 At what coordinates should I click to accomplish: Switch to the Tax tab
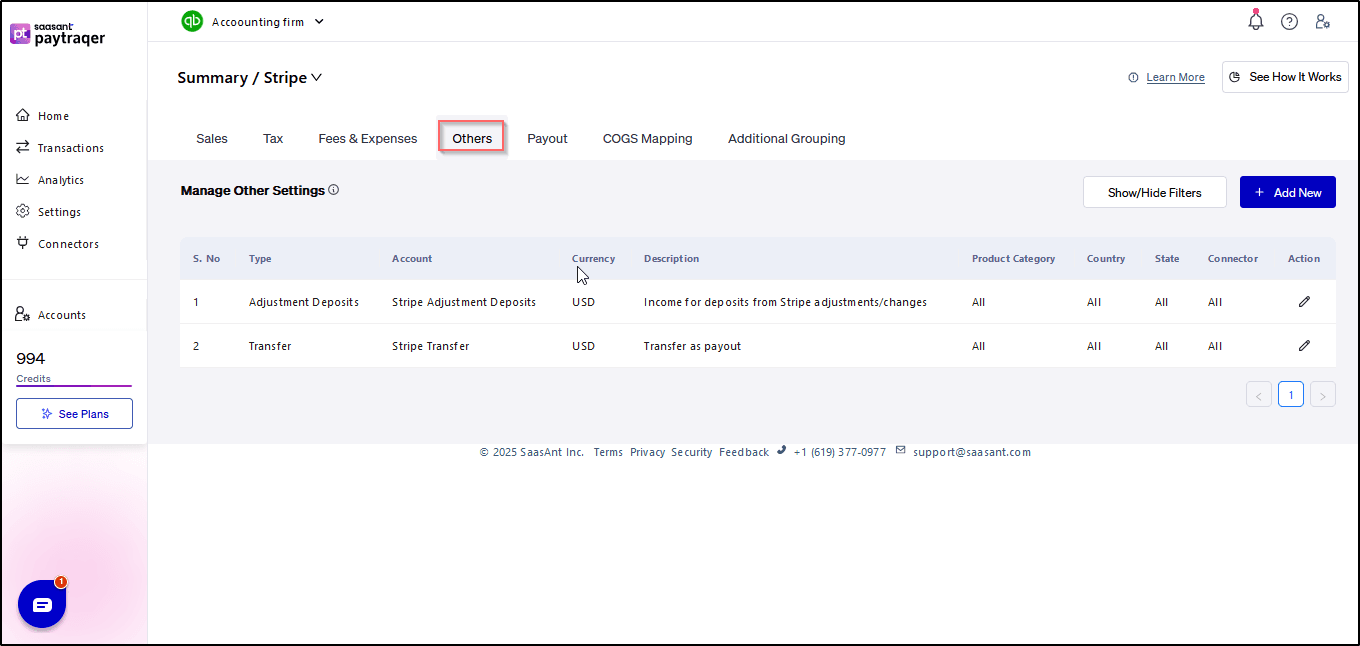click(273, 139)
